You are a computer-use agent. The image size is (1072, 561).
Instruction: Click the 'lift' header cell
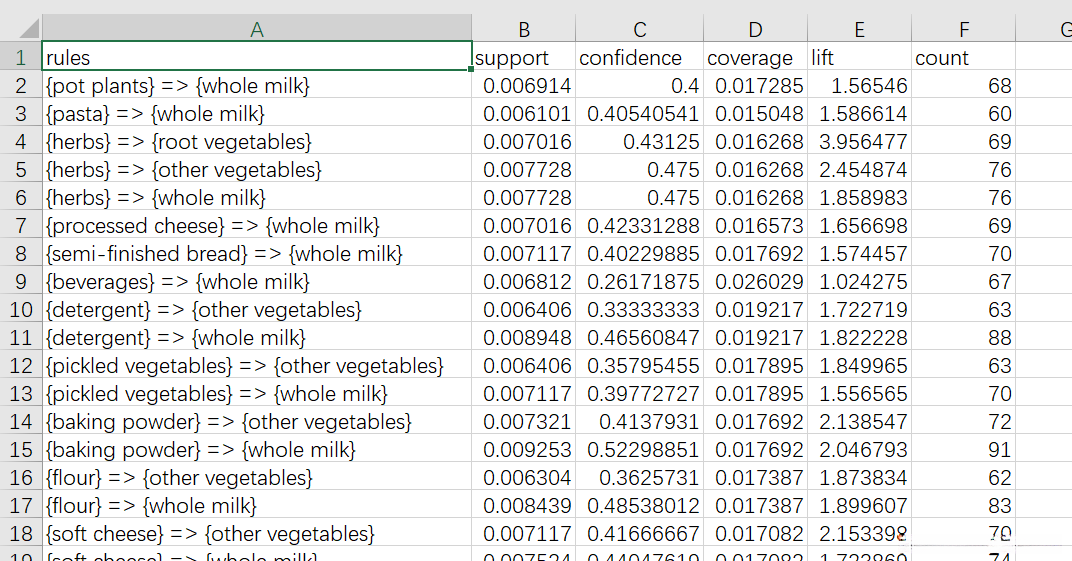tap(859, 58)
